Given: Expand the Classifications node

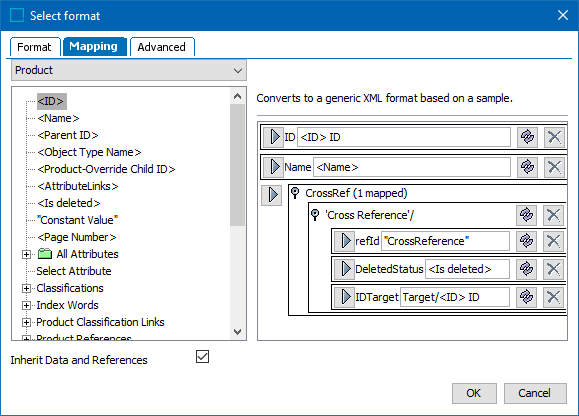Looking at the screenshot, I should 26,288.
